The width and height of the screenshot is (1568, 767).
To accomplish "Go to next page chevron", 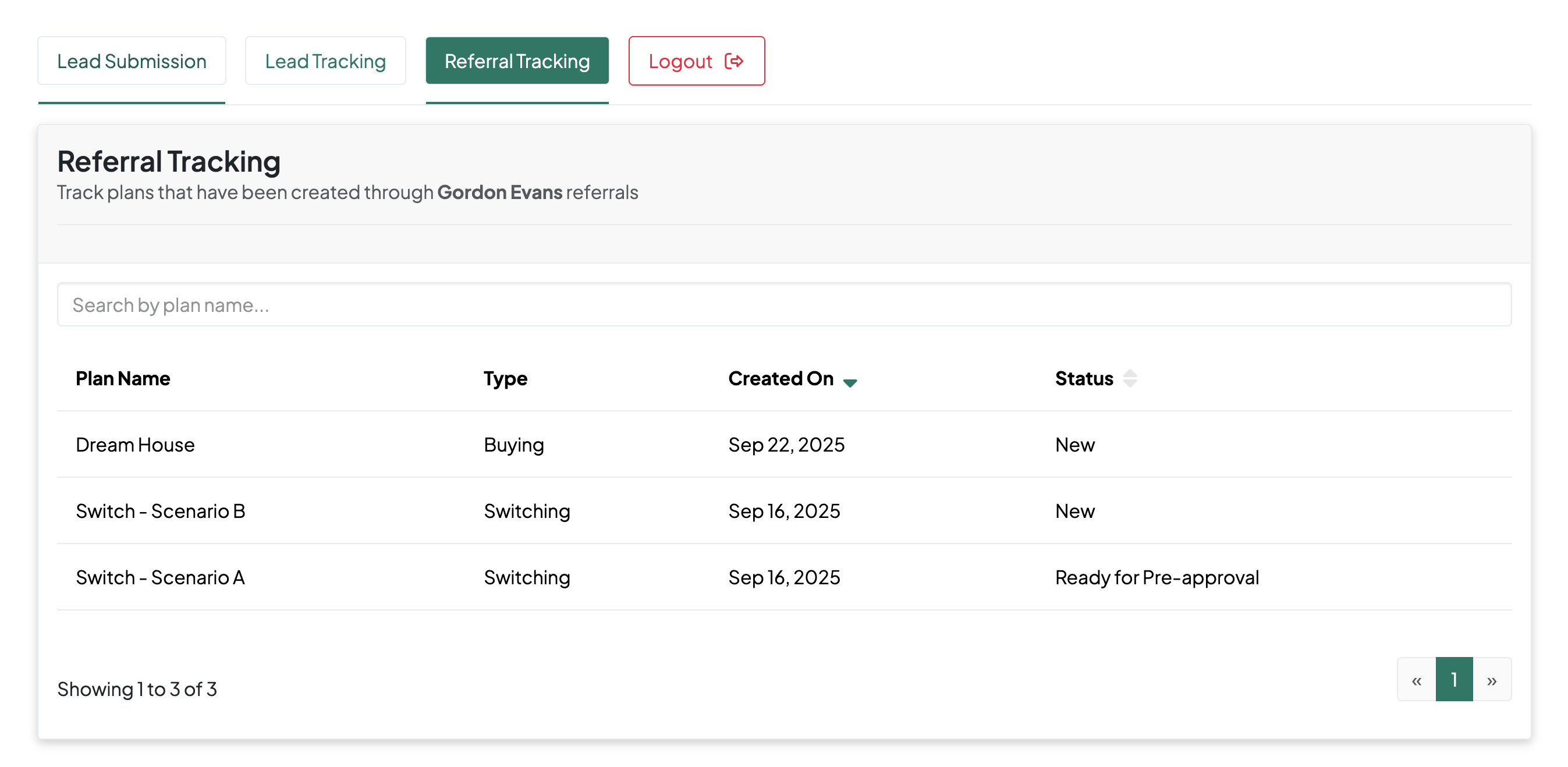I will pos(1491,680).
